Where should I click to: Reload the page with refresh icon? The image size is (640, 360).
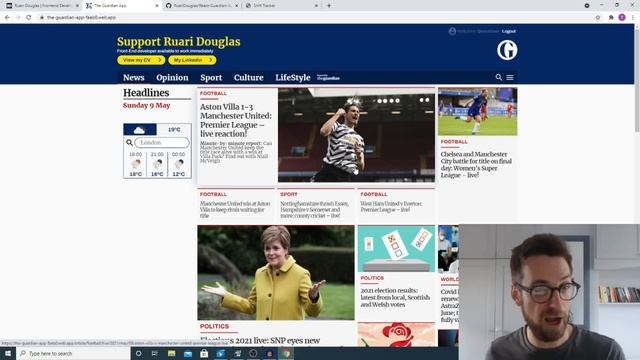tap(29, 18)
